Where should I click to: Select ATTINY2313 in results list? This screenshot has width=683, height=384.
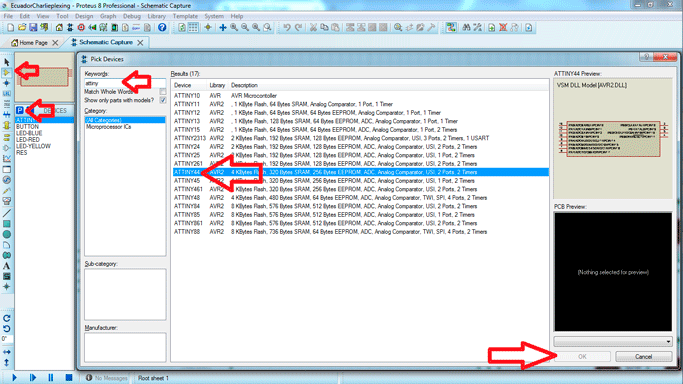coord(360,138)
